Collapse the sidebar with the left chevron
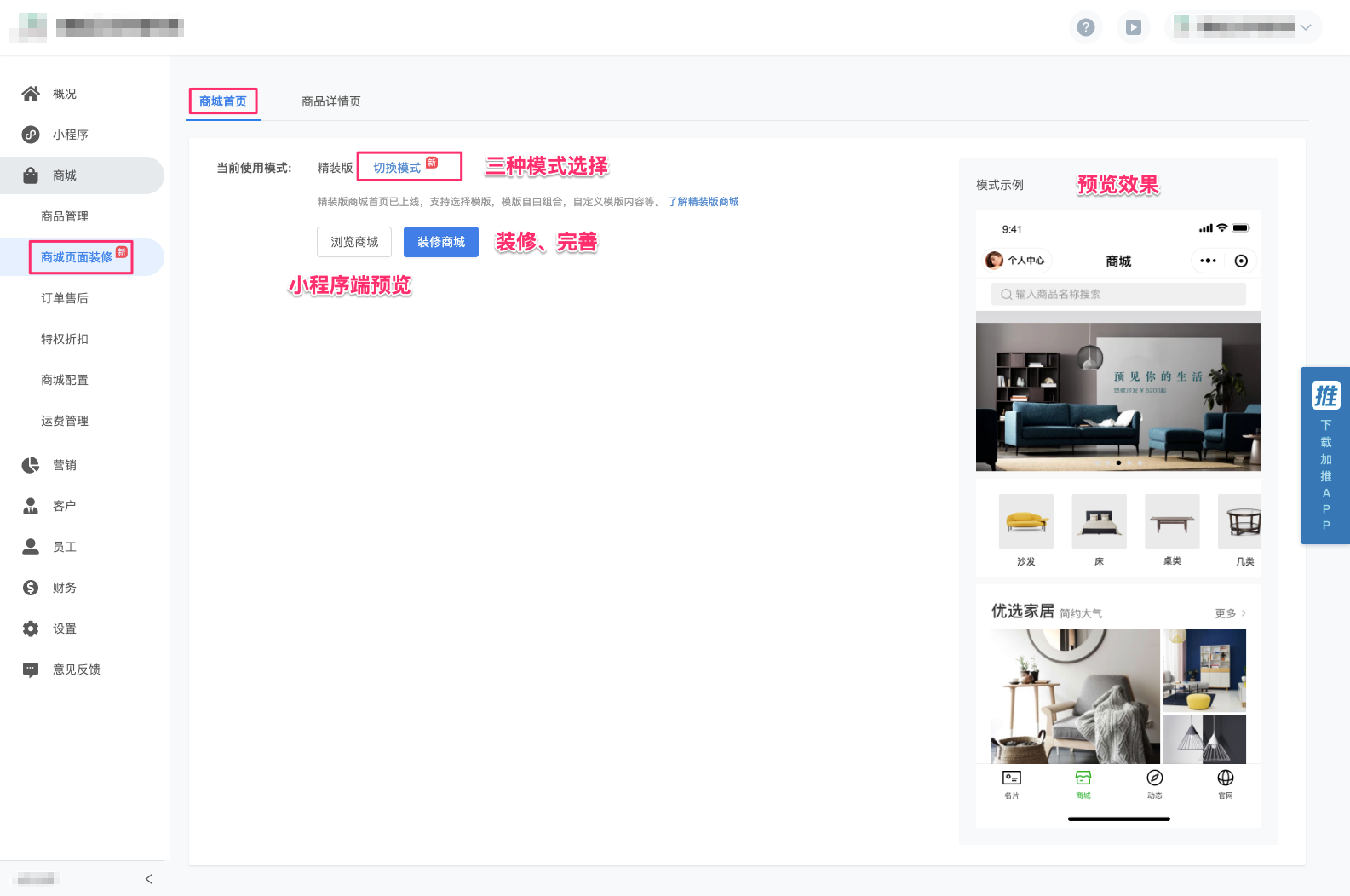The height and width of the screenshot is (896, 1350). coord(149,879)
